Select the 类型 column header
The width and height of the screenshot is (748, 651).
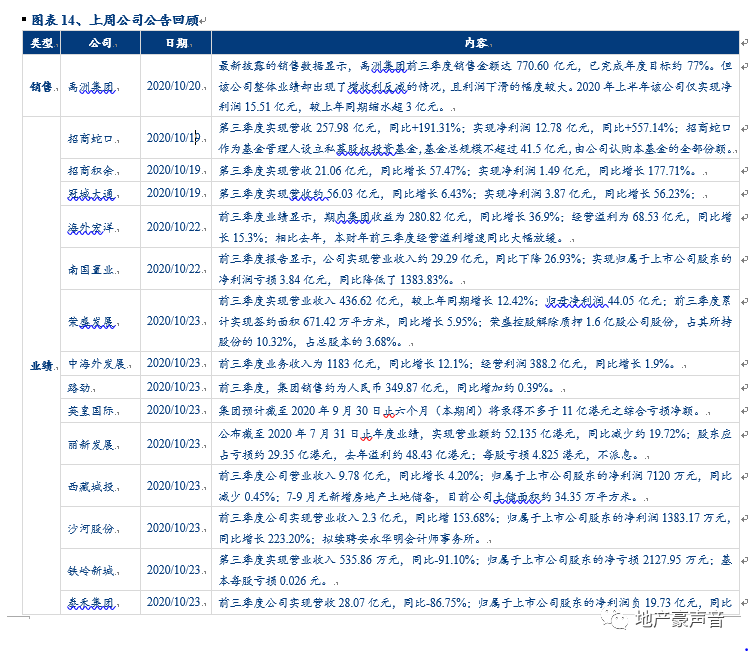[42, 43]
